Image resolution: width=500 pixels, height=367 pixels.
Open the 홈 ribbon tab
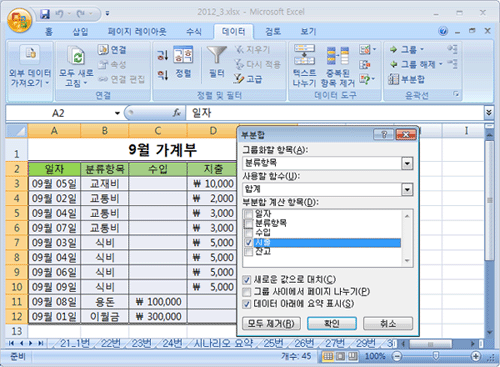[x=49, y=32]
